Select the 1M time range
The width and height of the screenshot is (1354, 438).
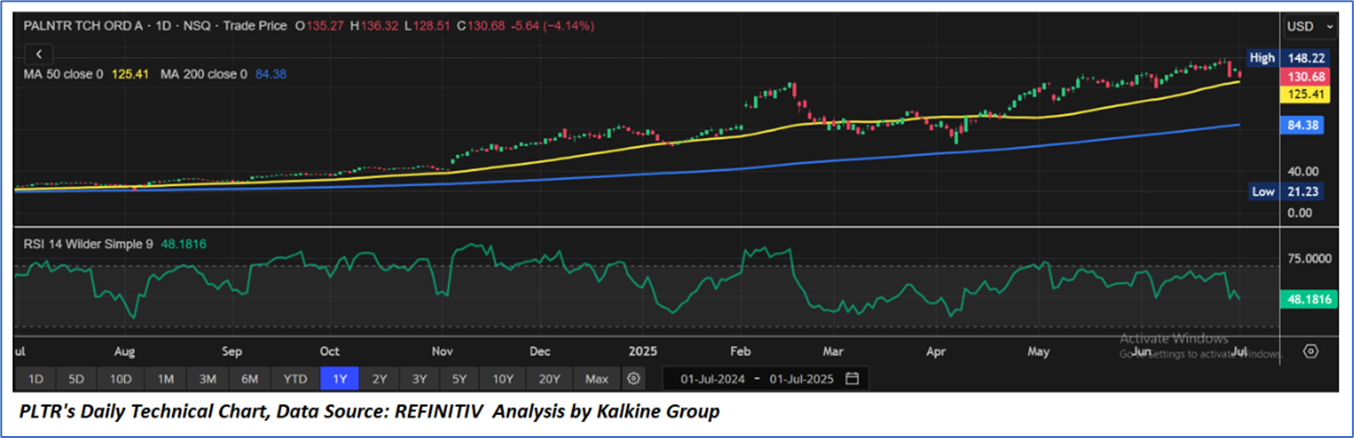(166, 379)
